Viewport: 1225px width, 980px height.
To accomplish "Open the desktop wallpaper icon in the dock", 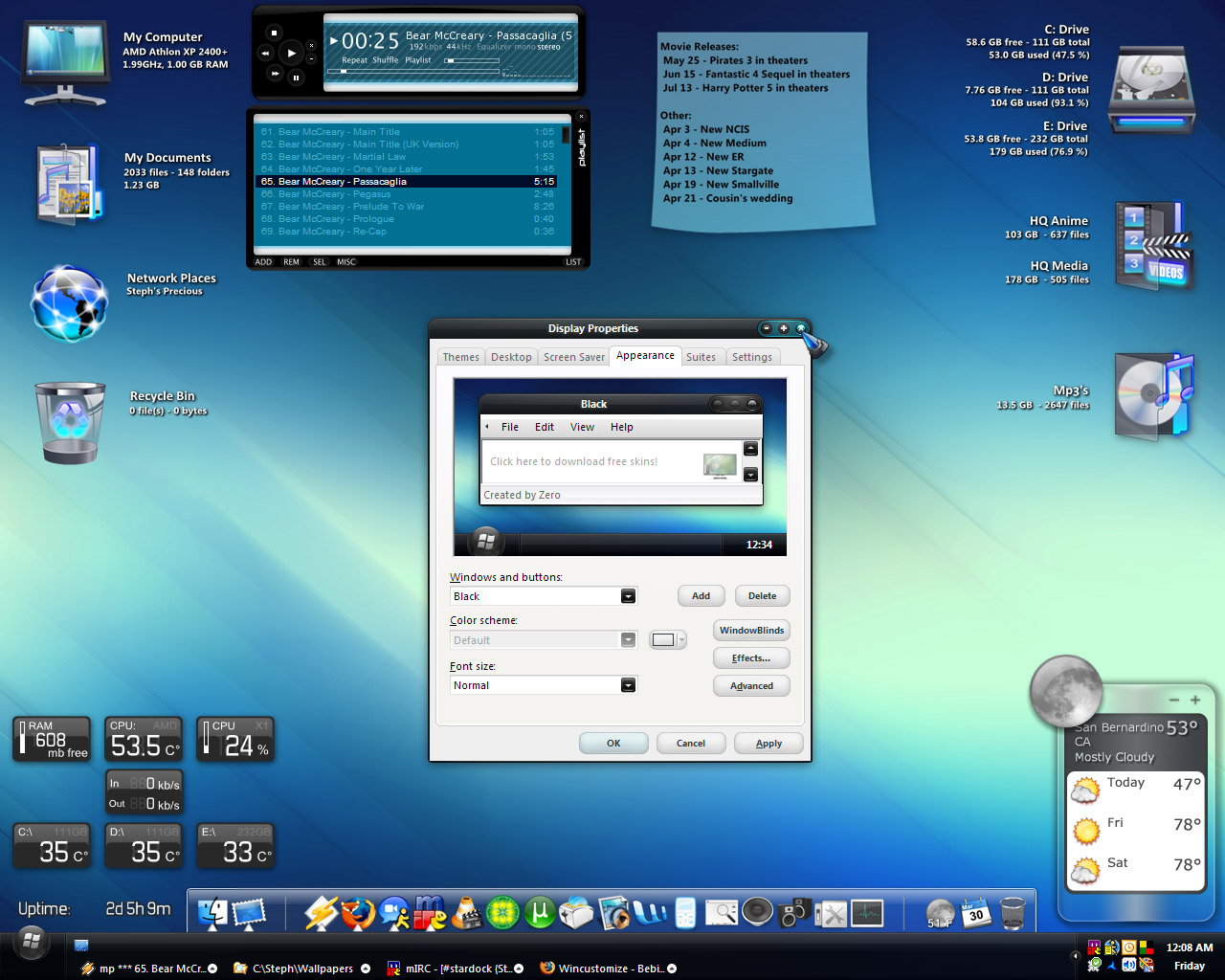I will (249, 913).
